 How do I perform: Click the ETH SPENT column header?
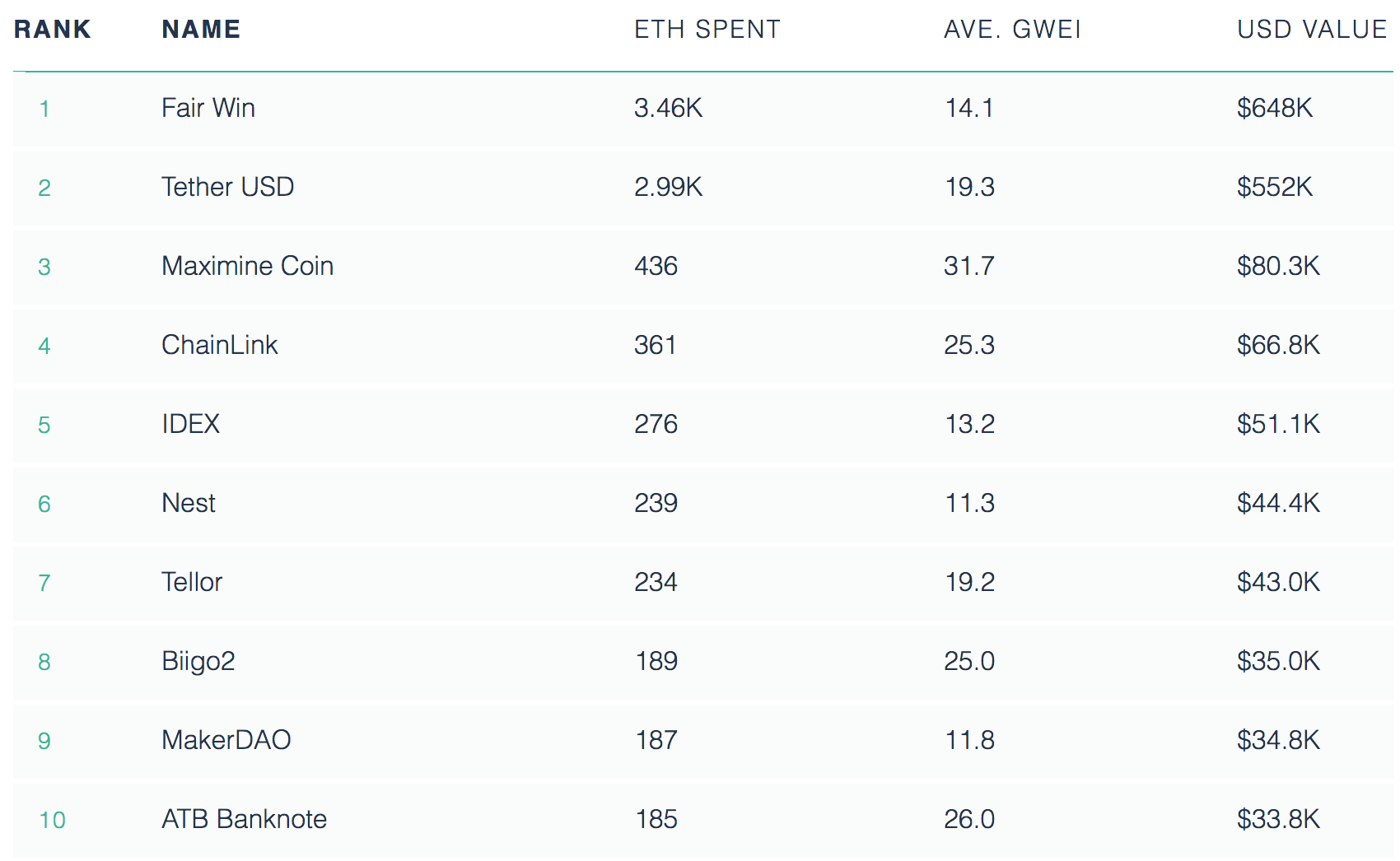click(x=707, y=30)
